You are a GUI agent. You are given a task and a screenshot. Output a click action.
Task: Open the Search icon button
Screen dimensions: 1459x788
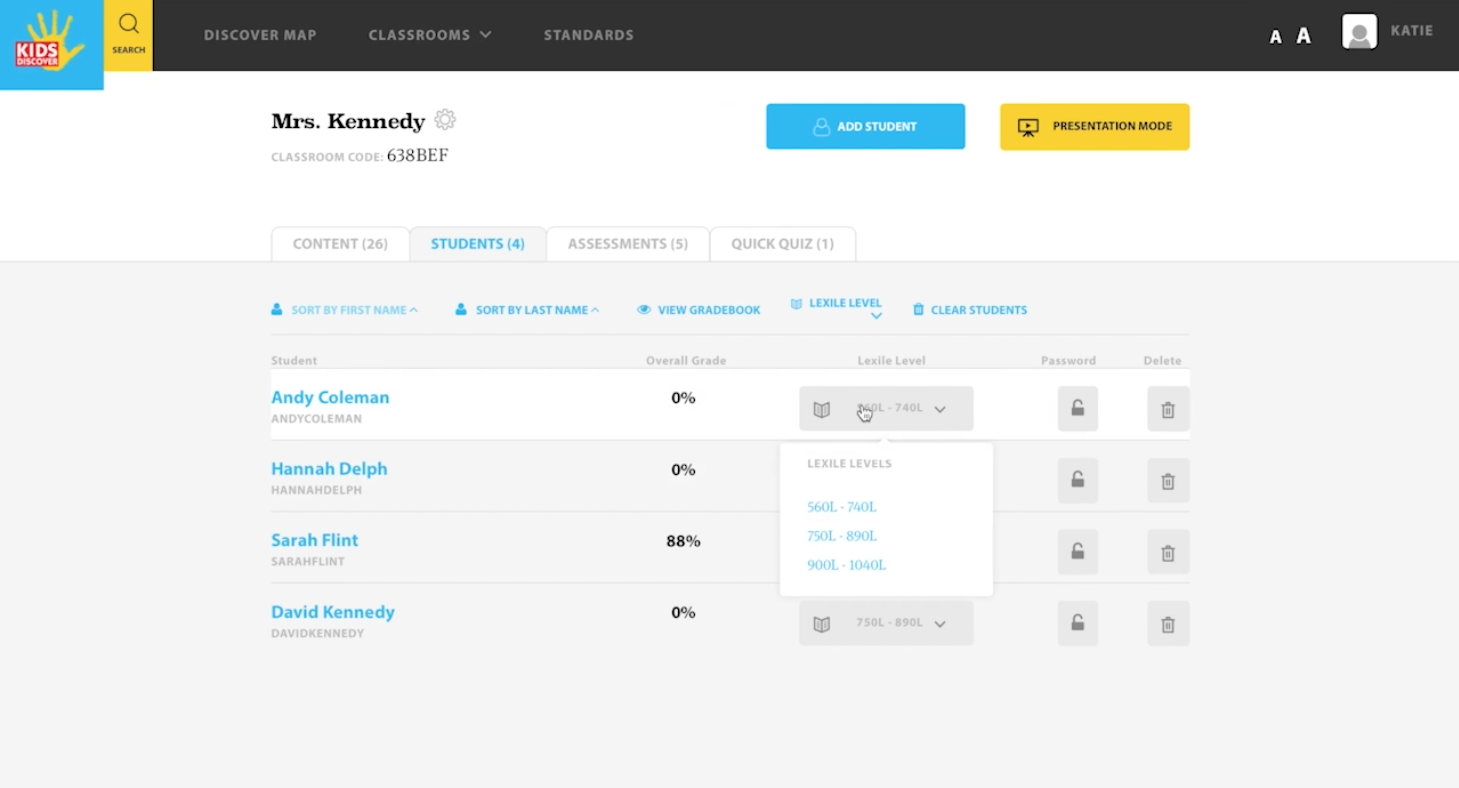[x=128, y=34]
